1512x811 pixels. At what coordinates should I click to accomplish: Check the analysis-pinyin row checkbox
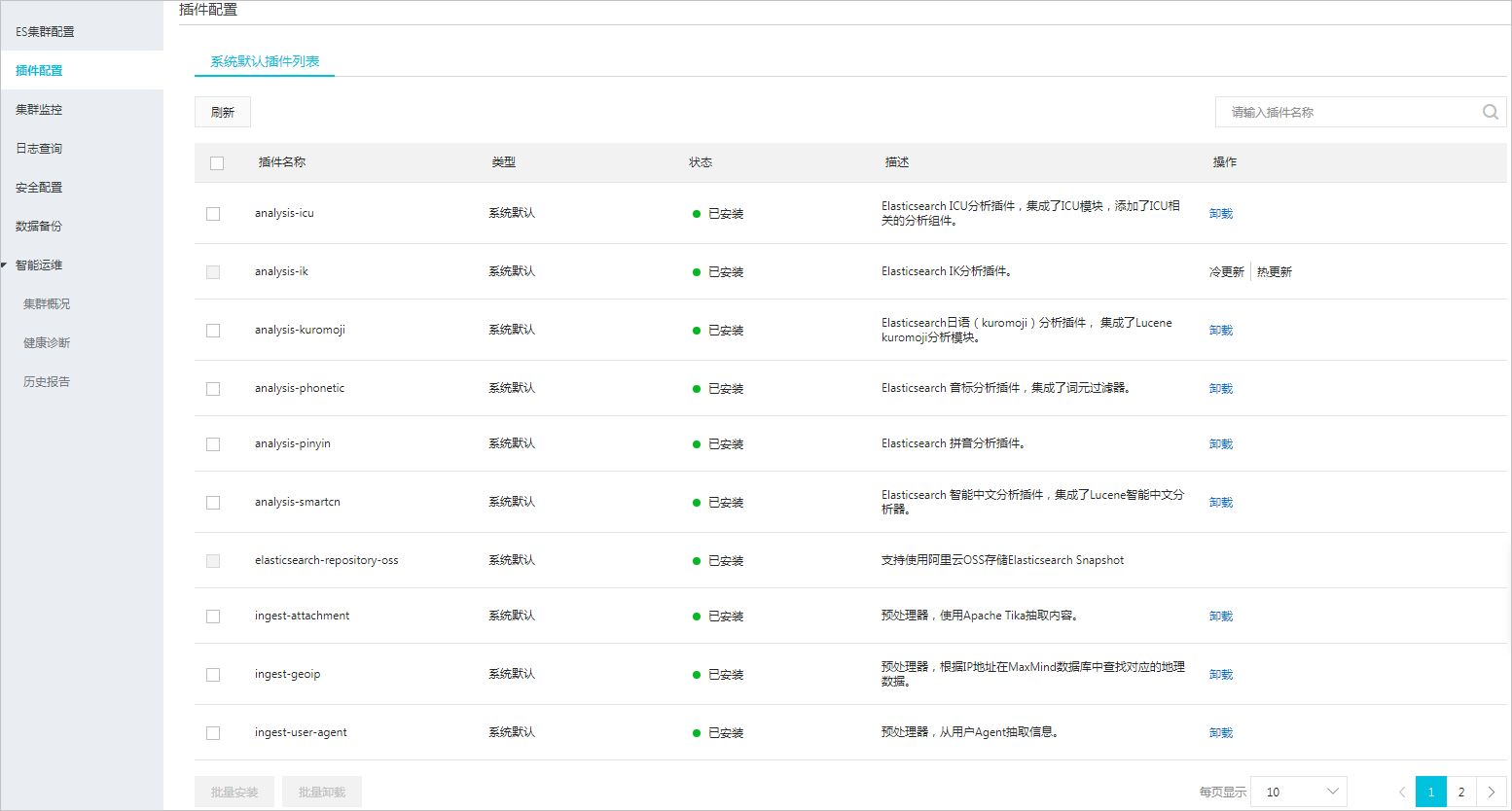pos(213,444)
